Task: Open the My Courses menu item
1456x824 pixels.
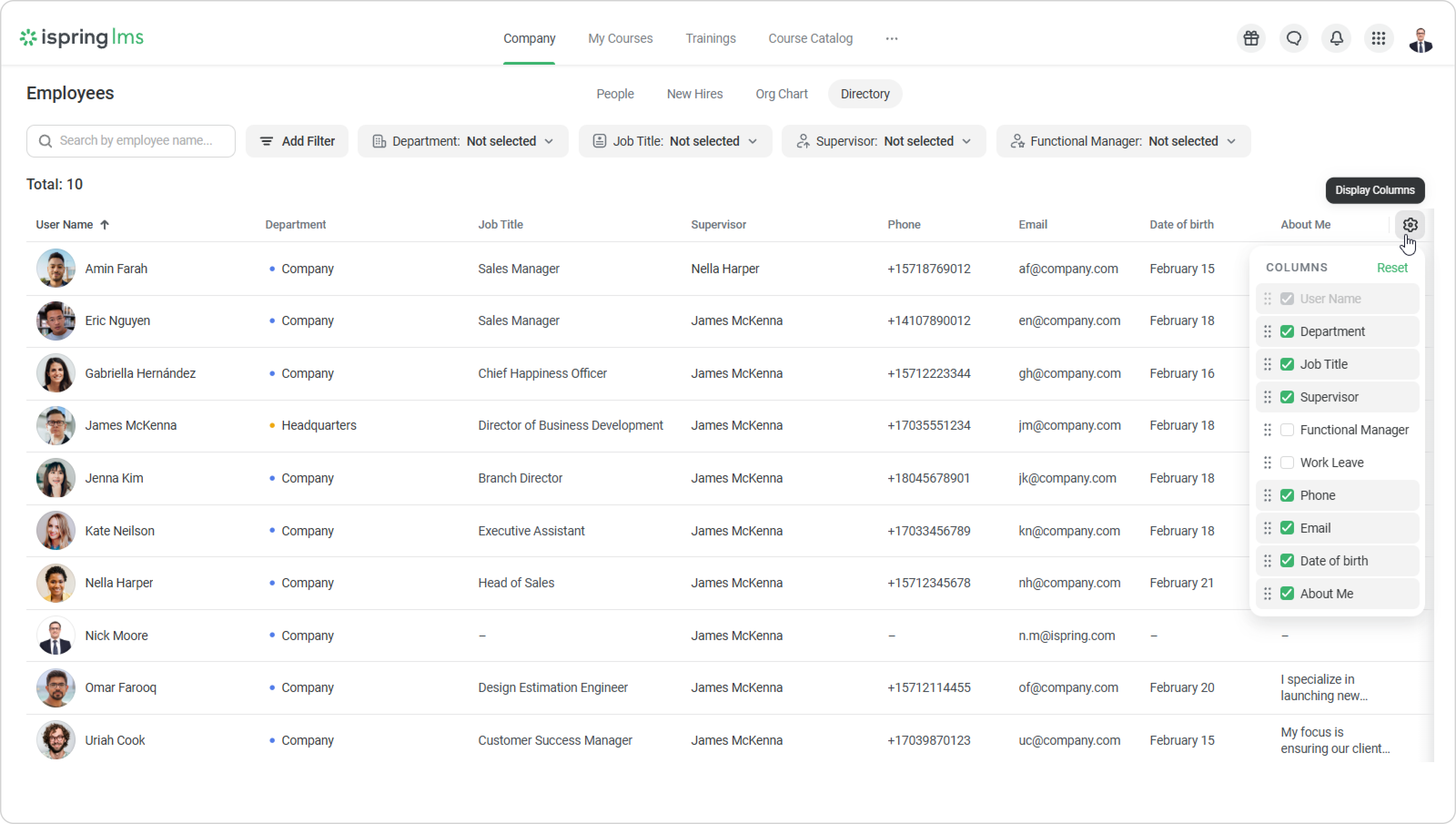Action: pos(620,39)
